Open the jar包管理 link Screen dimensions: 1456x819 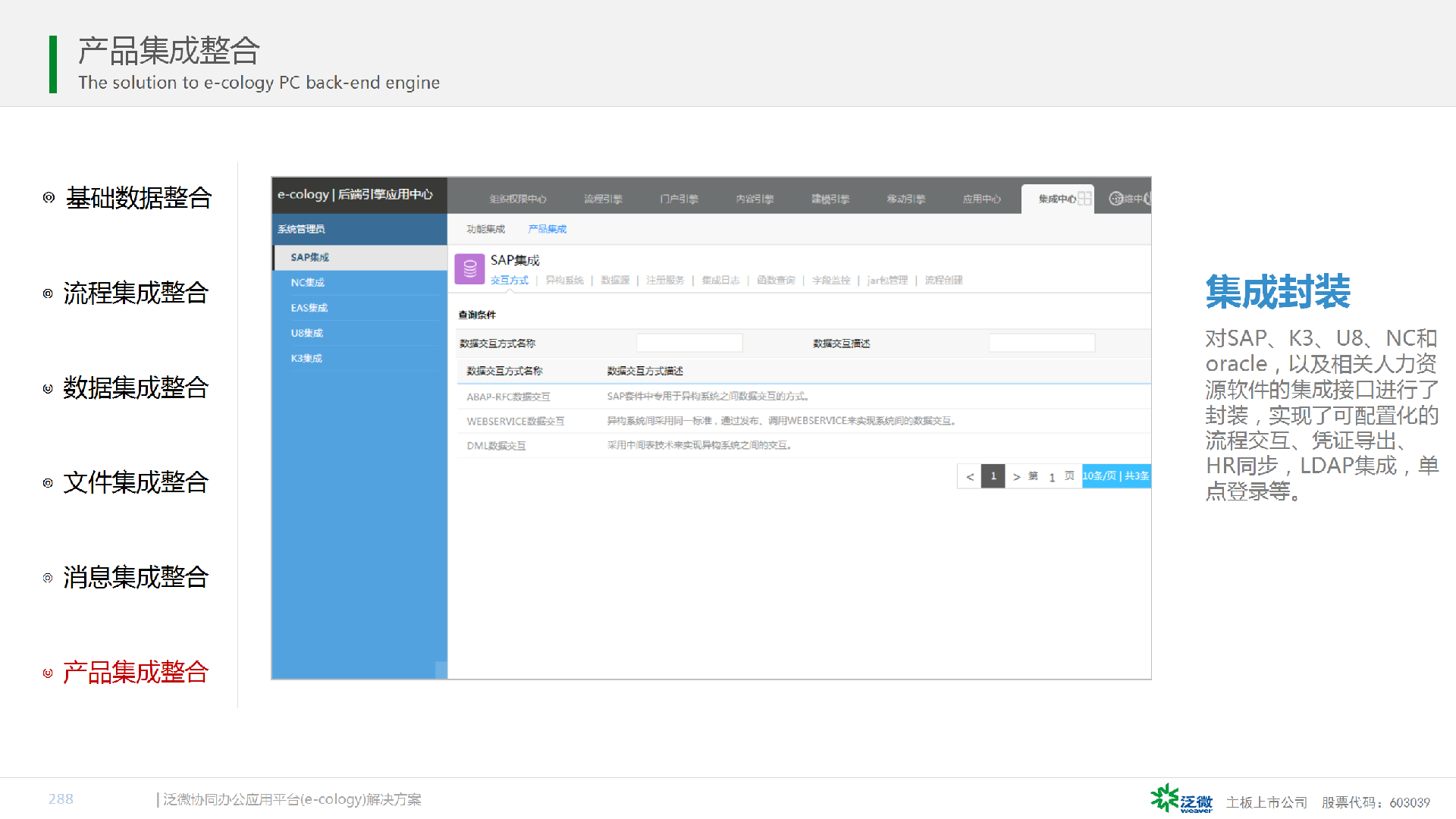tap(887, 281)
